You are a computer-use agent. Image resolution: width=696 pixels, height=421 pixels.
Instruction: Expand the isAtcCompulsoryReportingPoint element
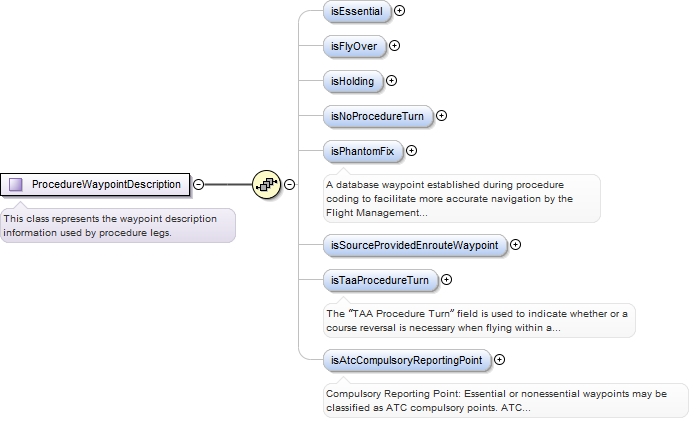pyautogui.click(x=499, y=360)
